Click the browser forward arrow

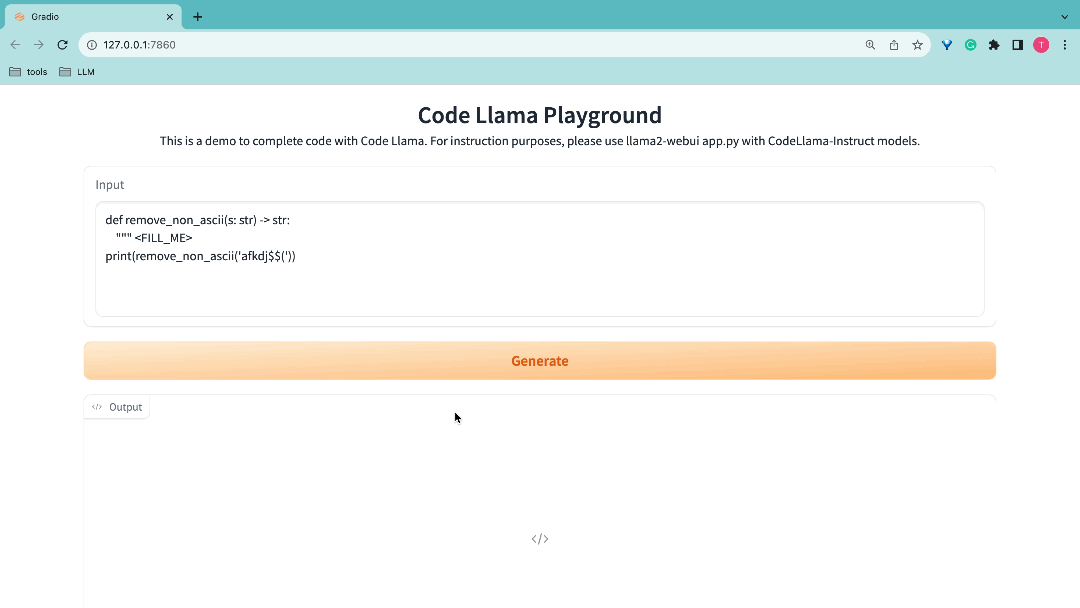[x=39, y=45]
